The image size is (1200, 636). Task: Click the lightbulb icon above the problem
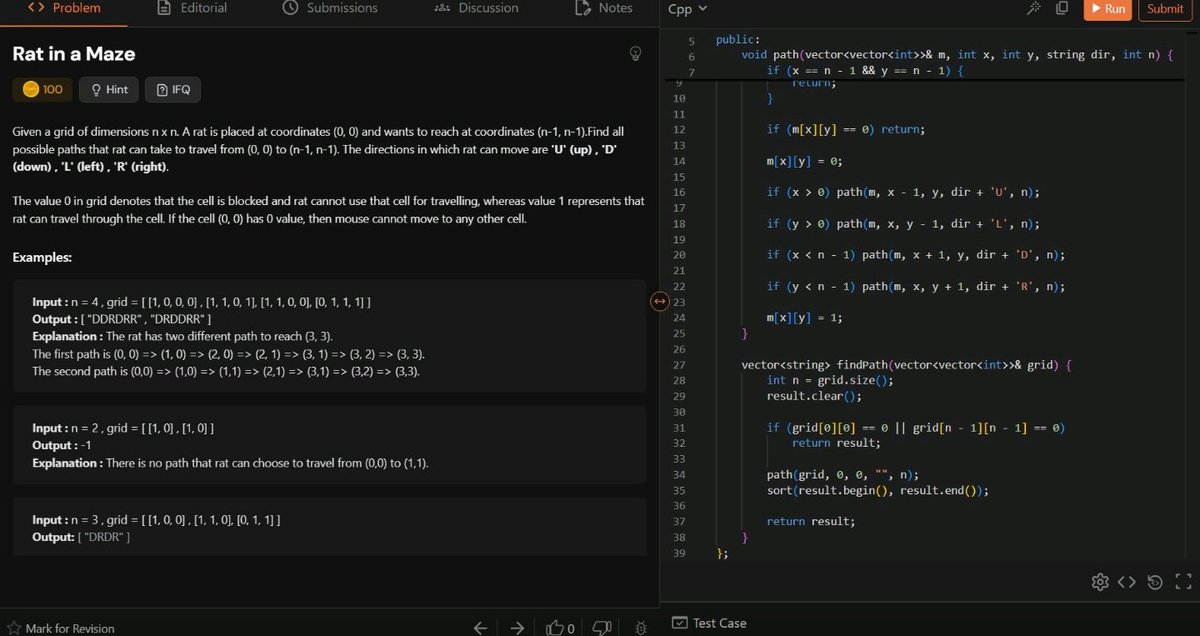[635, 54]
